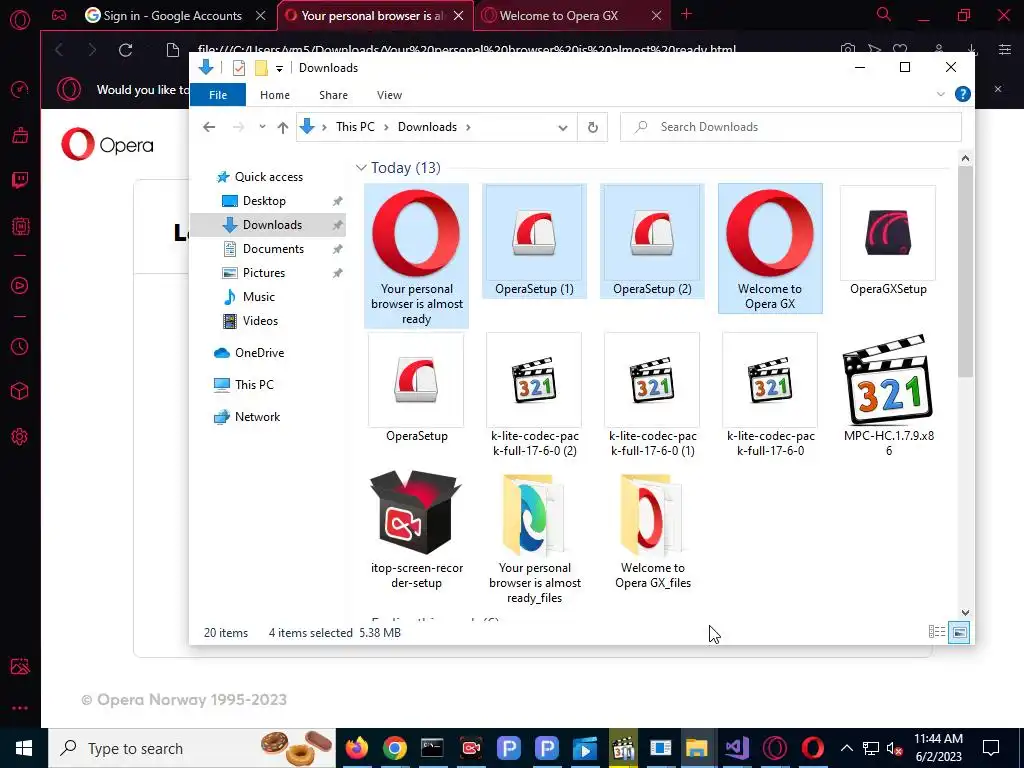Open Network in navigation pane
The image size is (1024, 768).
(257, 417)
